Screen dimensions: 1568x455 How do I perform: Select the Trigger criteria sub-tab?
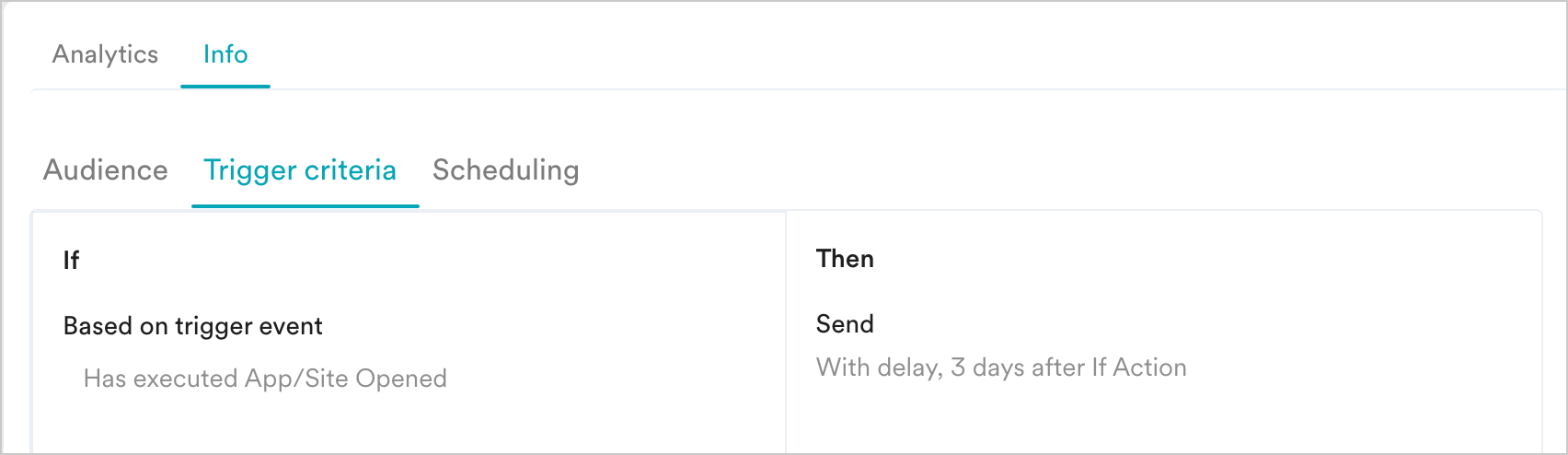(300, 170)
